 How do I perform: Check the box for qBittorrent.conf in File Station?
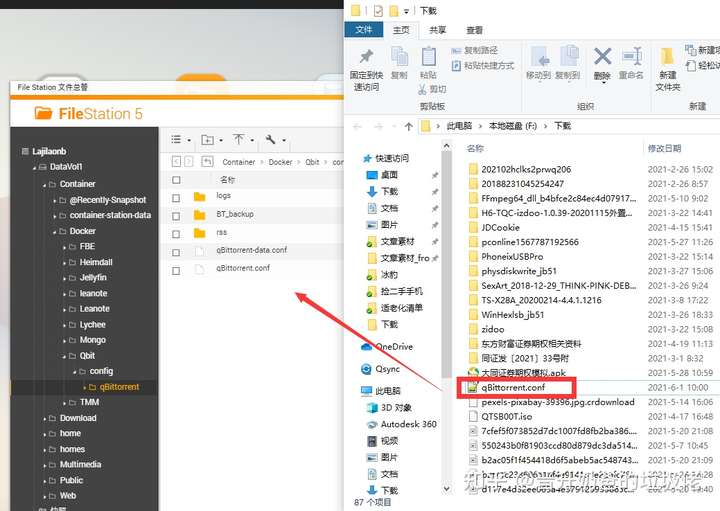click(176, 271)
